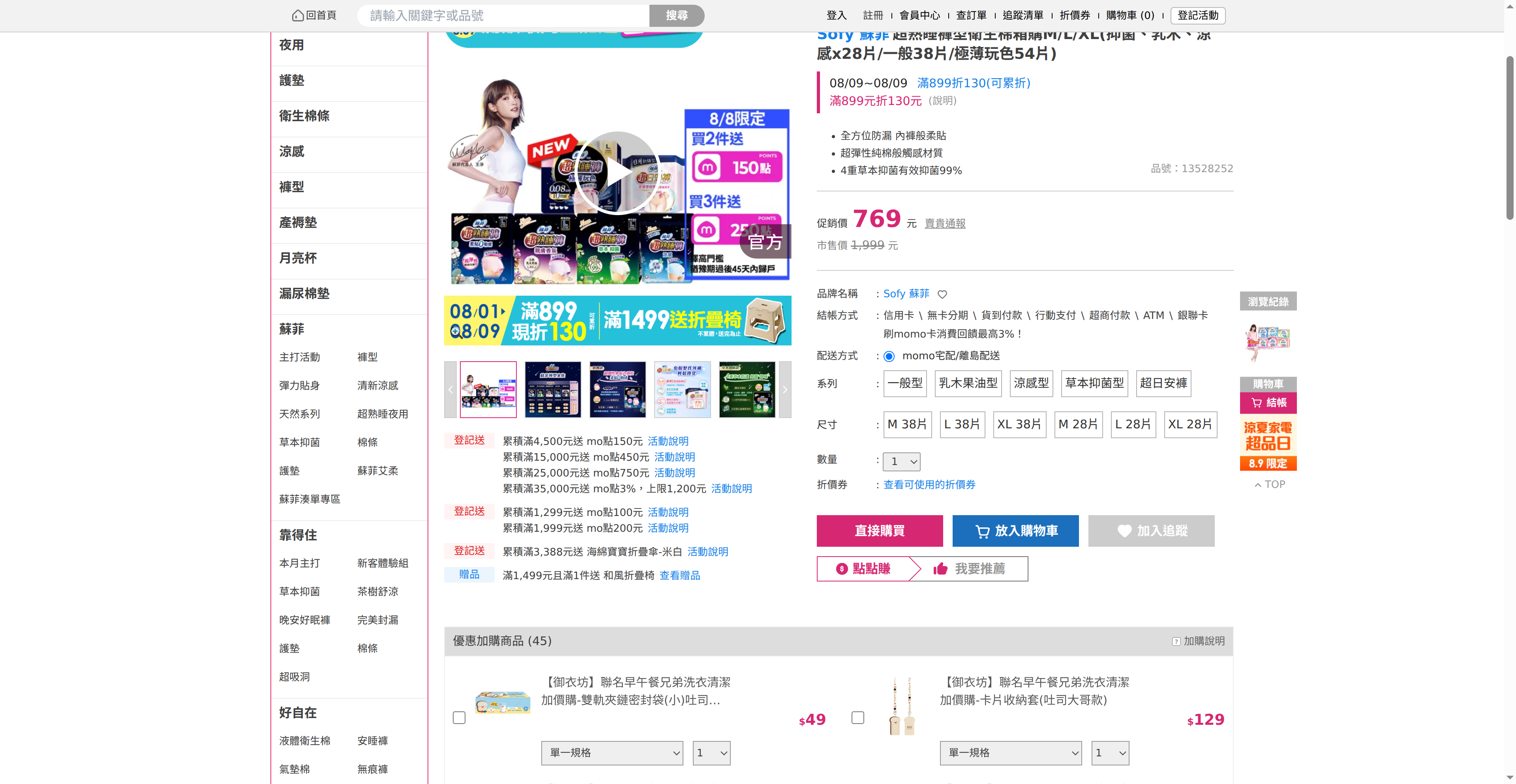Viewport: 1516px width, 784px height.
Task: Click the 直接購買 button
Action: (880, 531)
